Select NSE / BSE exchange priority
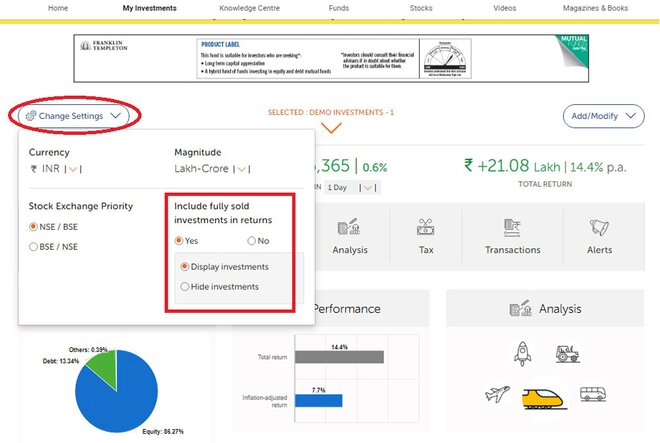660x443 pixels. point(35,227)
